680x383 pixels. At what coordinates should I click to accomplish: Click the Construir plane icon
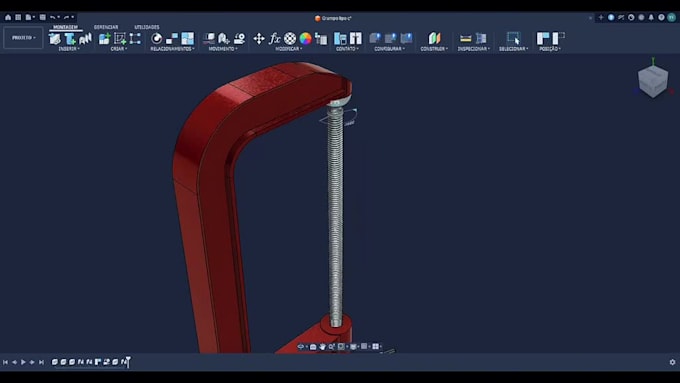(x=434, y=39)
